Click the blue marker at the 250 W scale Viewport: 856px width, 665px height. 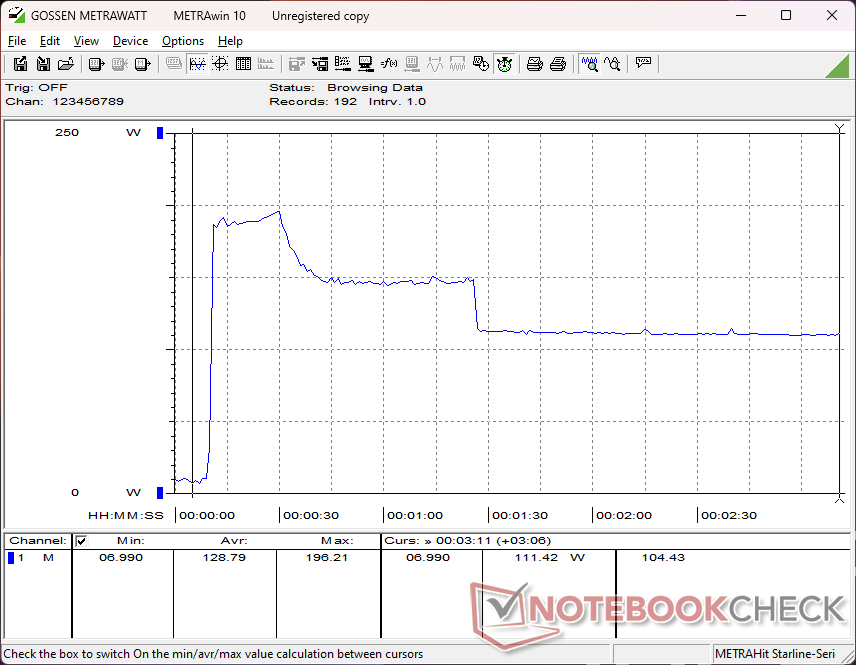(160, 133)
